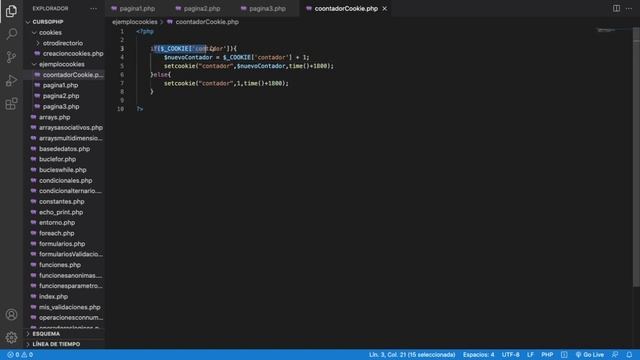This screenshot has height=360, width=640.
Task: Open arraysasociativos.php file
Action: pyautogui.click(x=71, y=128)
